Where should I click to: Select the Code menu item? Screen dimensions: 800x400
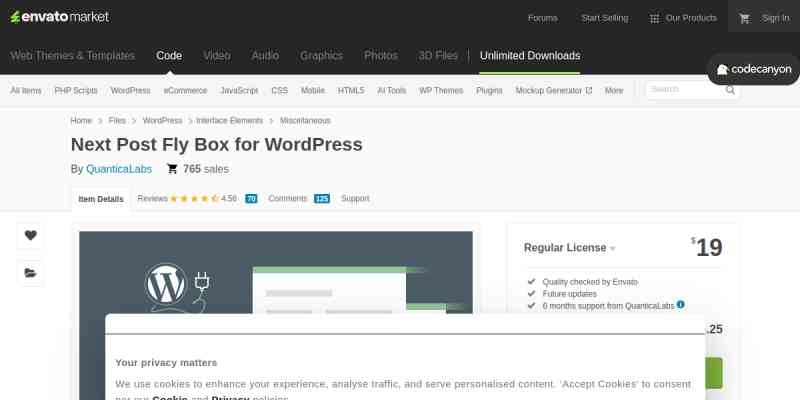169,56
